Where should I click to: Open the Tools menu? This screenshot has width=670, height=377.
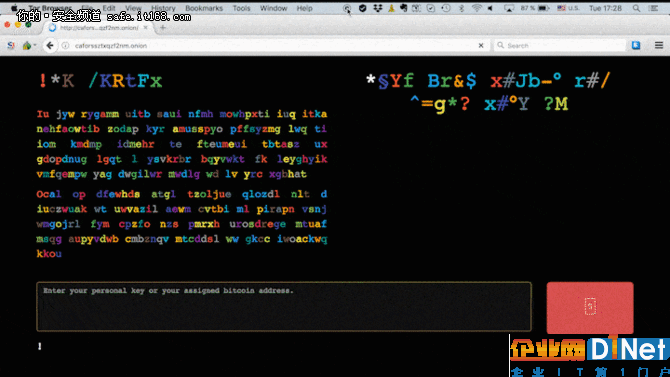click(x=241, y=8)
